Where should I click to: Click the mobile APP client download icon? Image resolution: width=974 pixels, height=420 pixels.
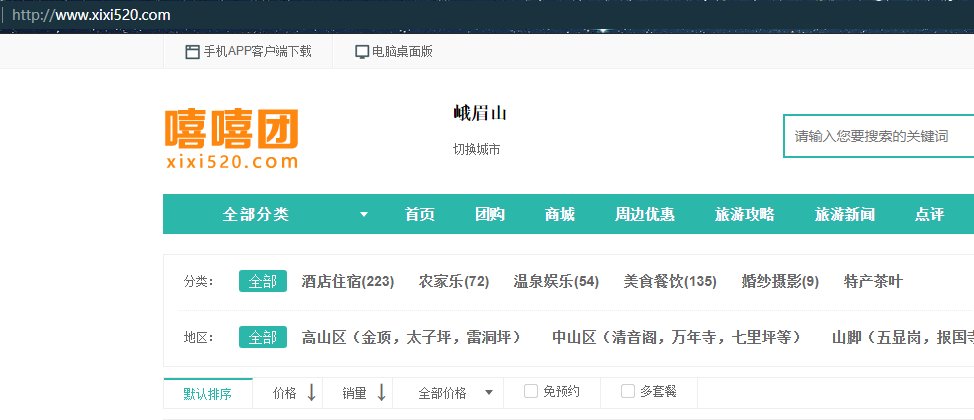tap(192, 52)
